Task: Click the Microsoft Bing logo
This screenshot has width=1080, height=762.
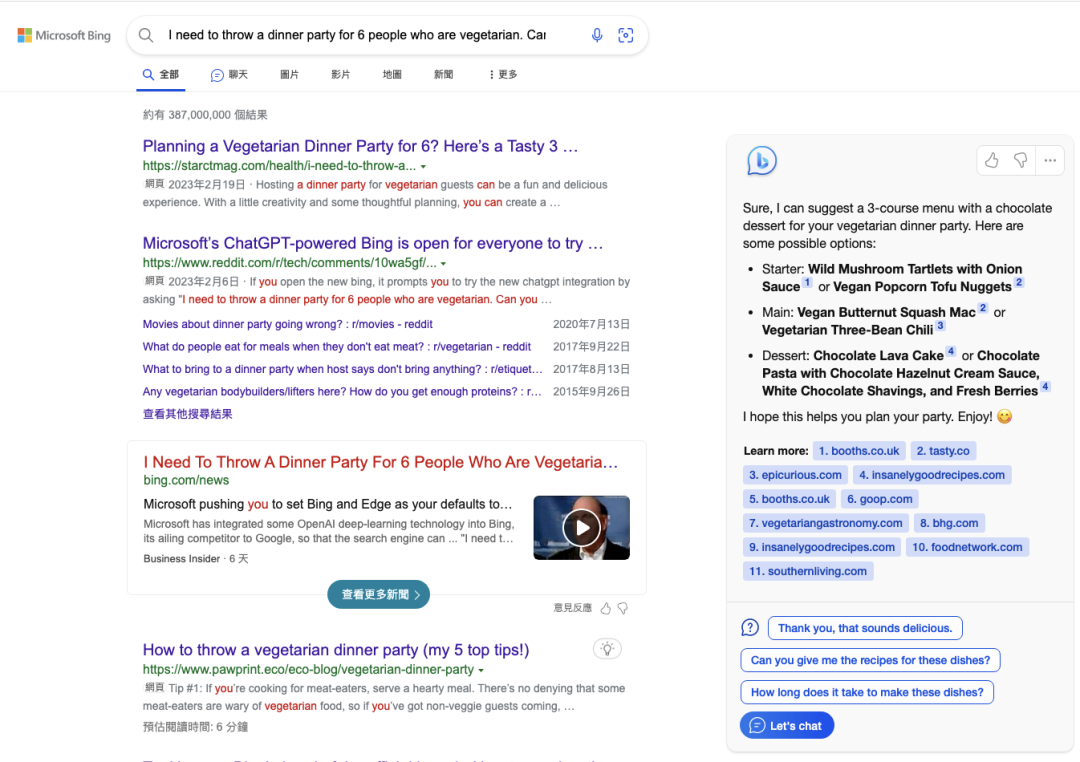Action: pos(63,35)
